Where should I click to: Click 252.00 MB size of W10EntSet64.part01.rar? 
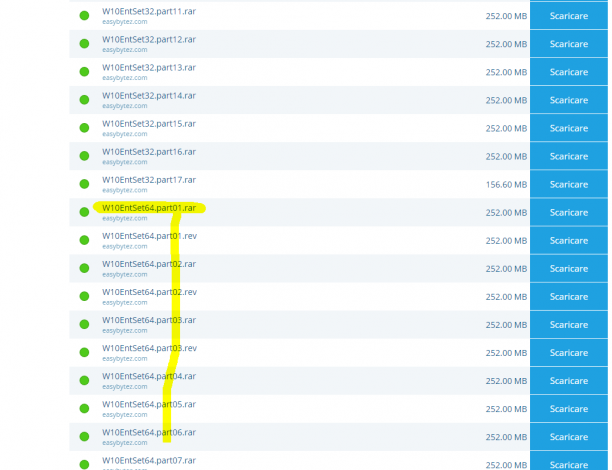tap(506, 213)
